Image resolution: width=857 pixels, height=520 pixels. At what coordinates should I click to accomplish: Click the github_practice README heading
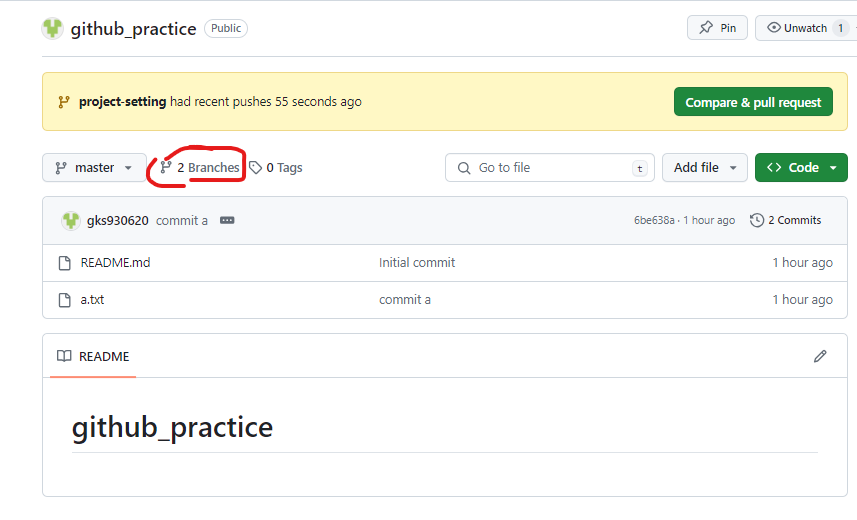[x=172, y=427]
